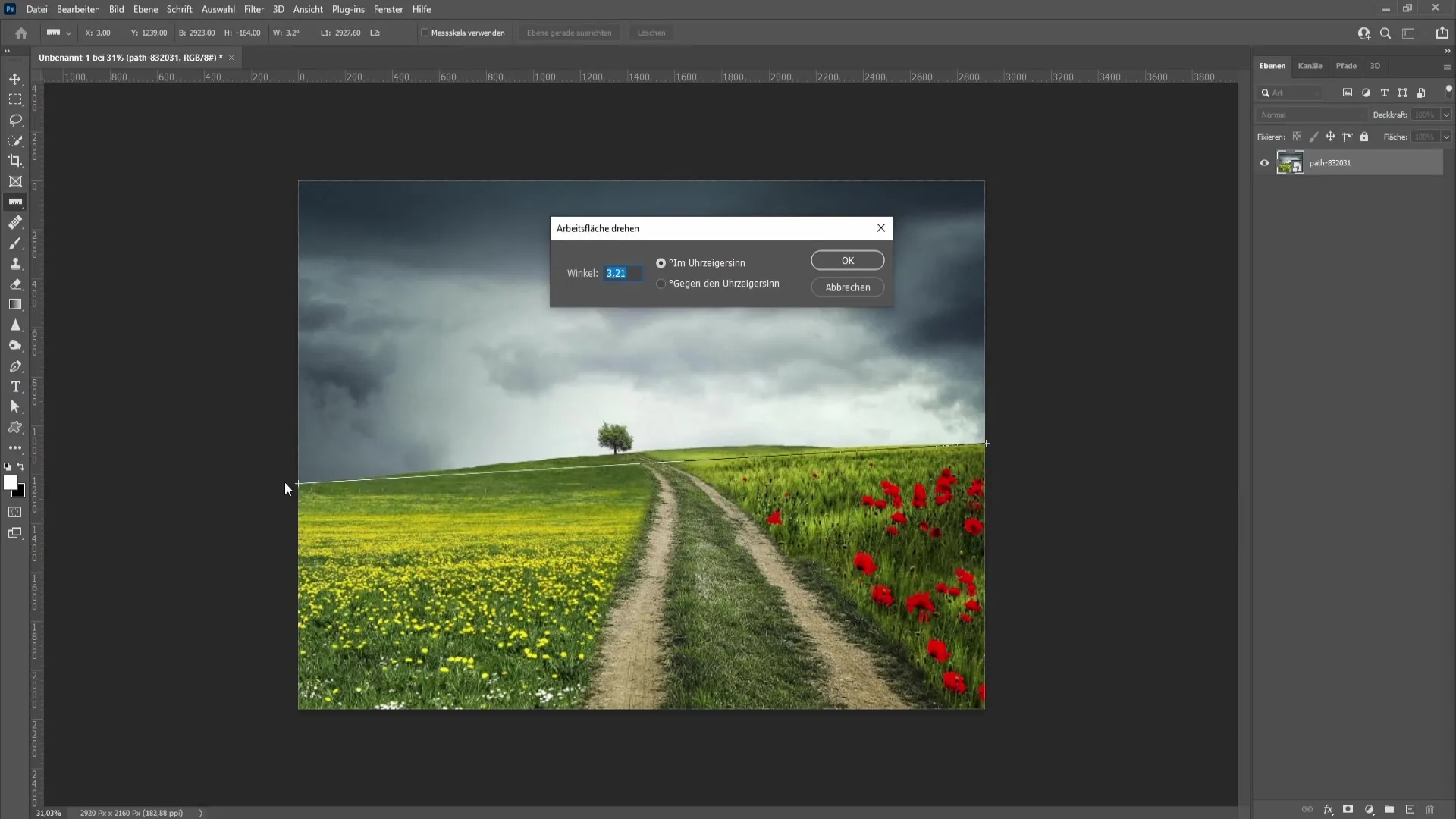Select the Move tool in toolbar

[x=15, y=78]
